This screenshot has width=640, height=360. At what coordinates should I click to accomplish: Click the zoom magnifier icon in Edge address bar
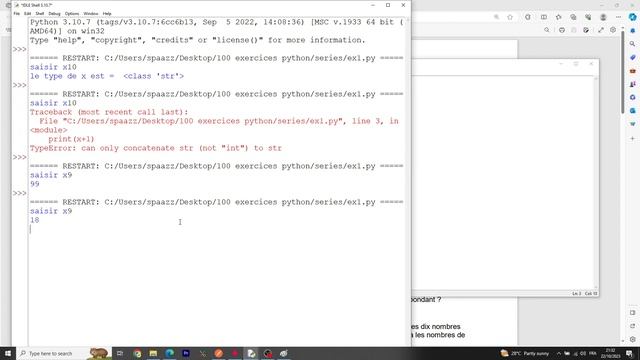(x=496, y=17)
